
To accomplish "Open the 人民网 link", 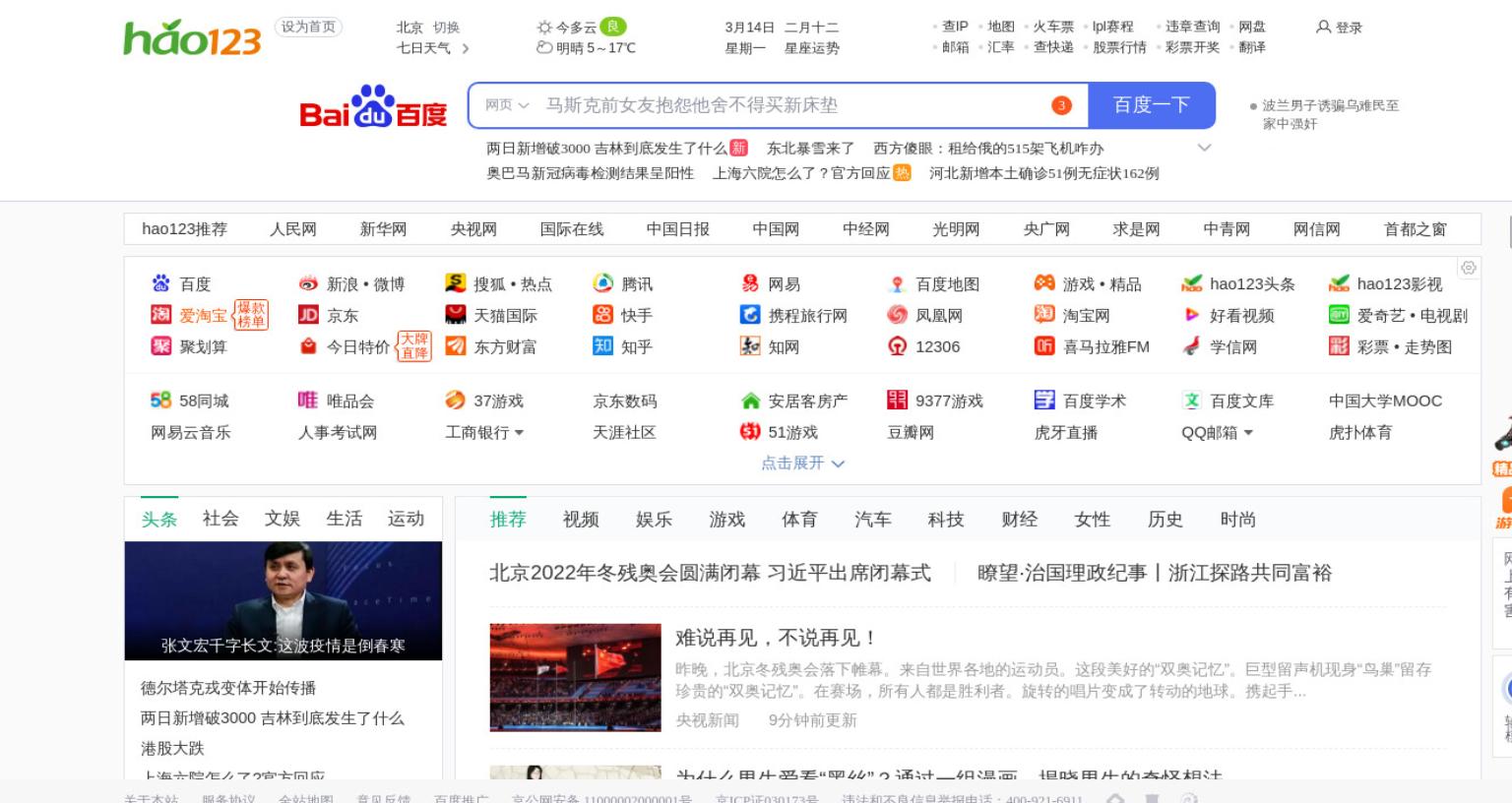I will (x=293, y=229).
